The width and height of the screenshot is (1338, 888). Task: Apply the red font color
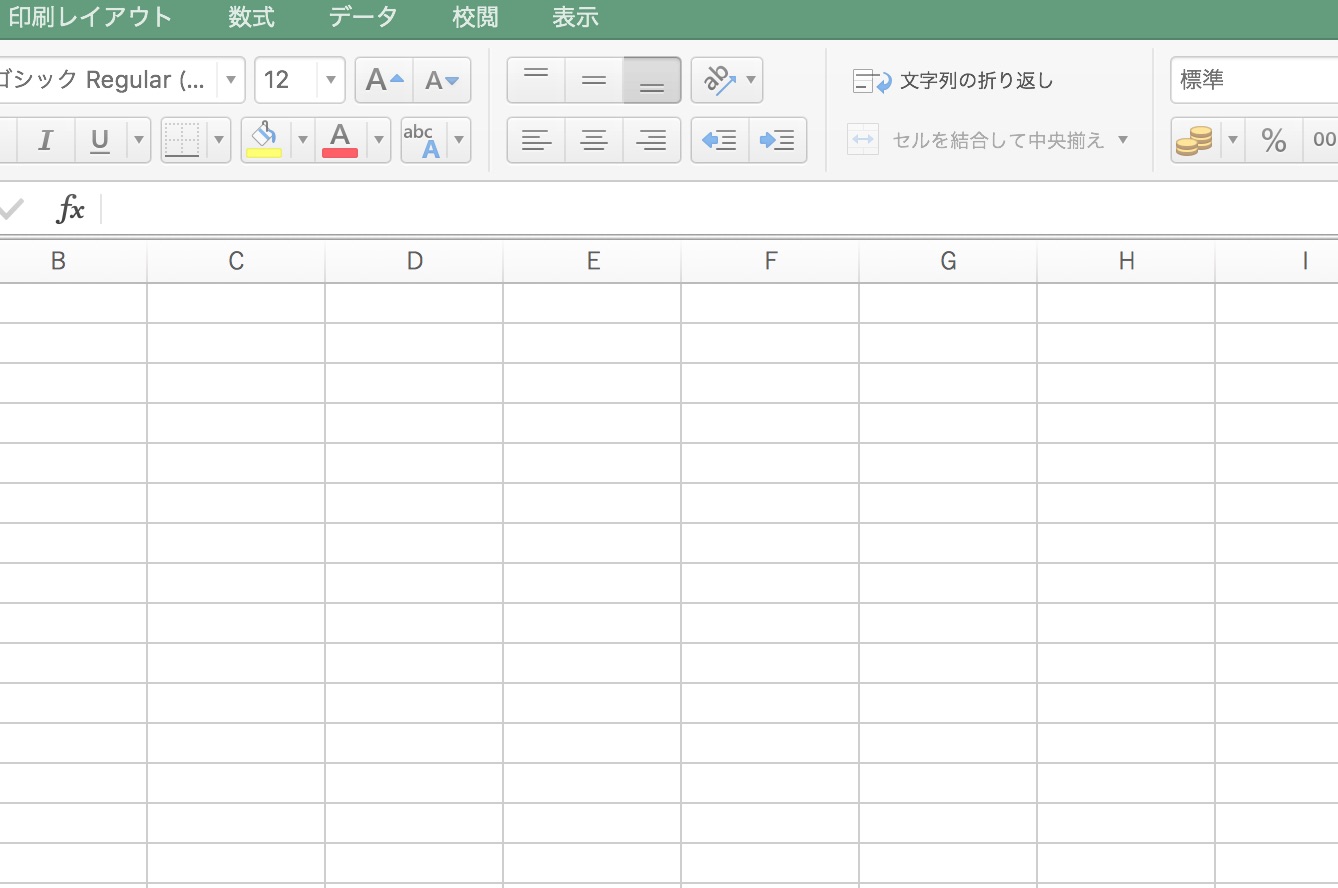click(x=340, y=139)
